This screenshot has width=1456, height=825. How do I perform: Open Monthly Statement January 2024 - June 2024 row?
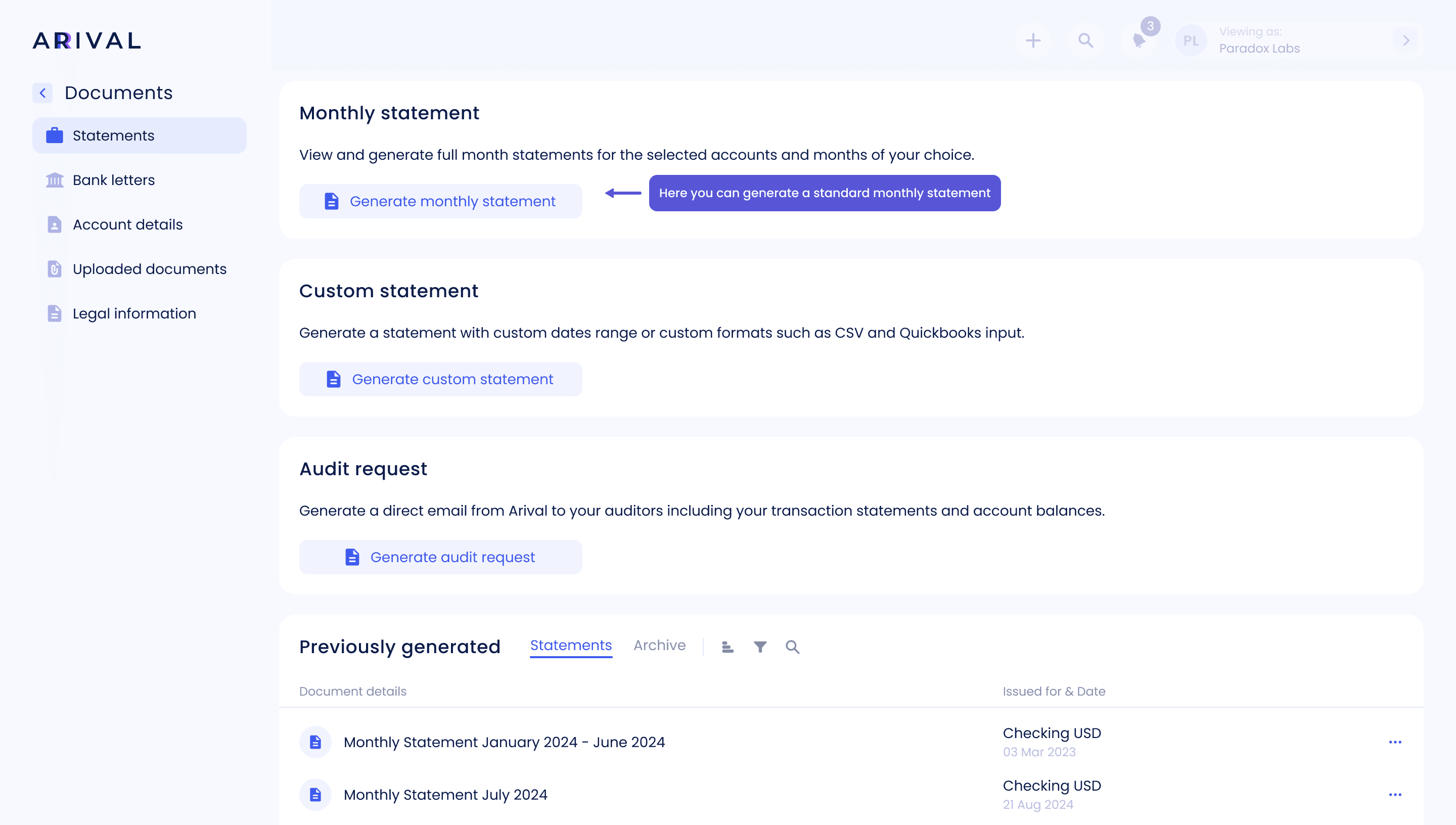point(504,742)
